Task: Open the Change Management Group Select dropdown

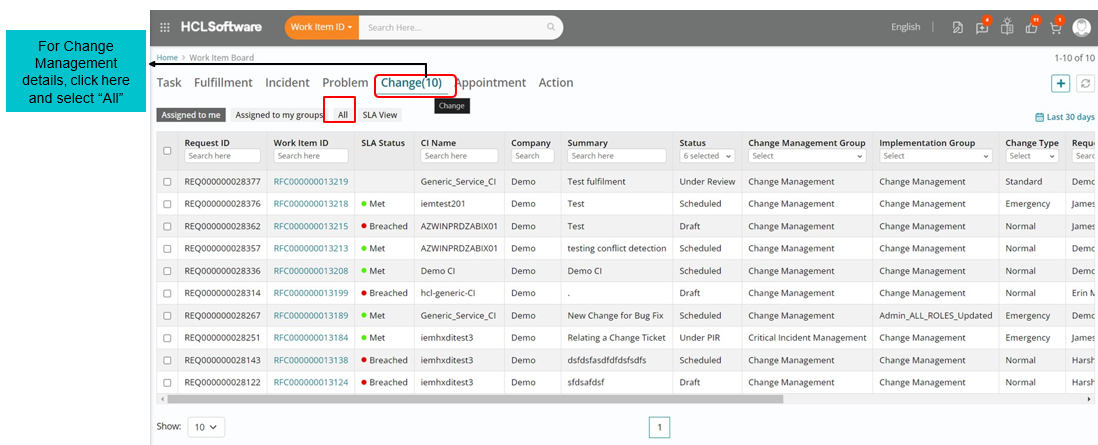Action: point(807,156)
